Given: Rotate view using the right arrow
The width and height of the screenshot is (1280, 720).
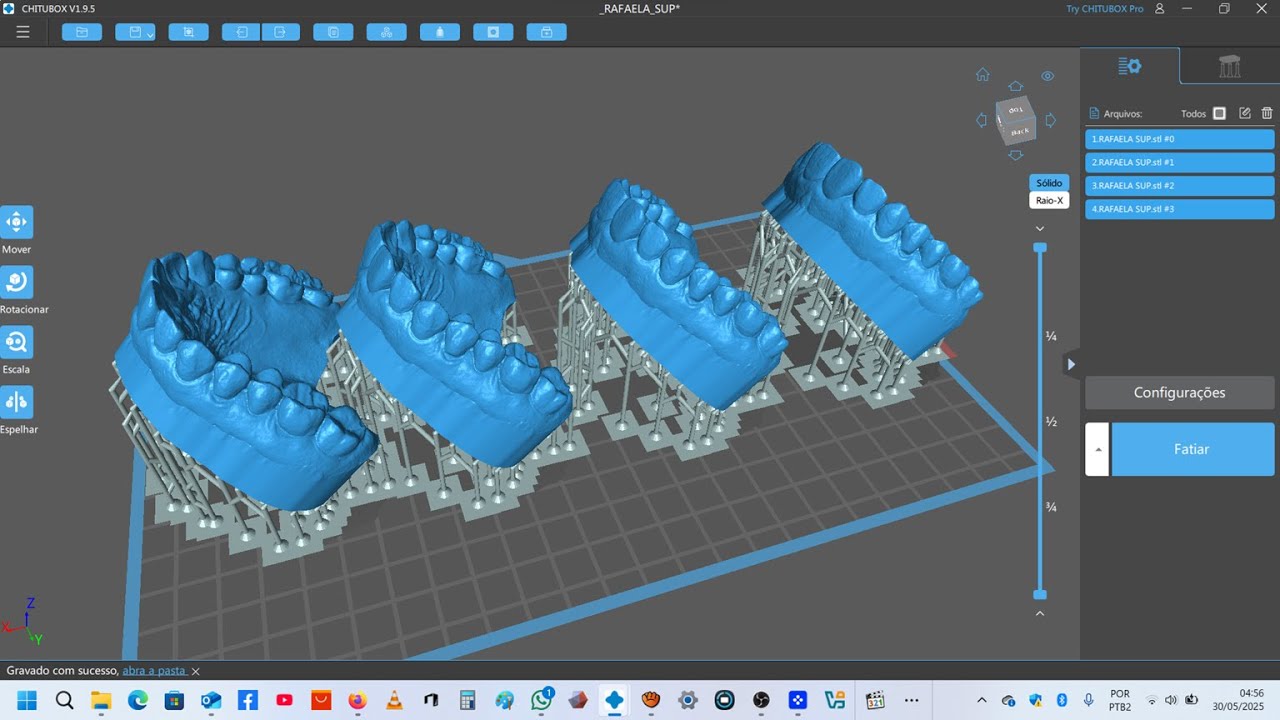Looking at the screenshot, I should click(x=1051, y=120).
